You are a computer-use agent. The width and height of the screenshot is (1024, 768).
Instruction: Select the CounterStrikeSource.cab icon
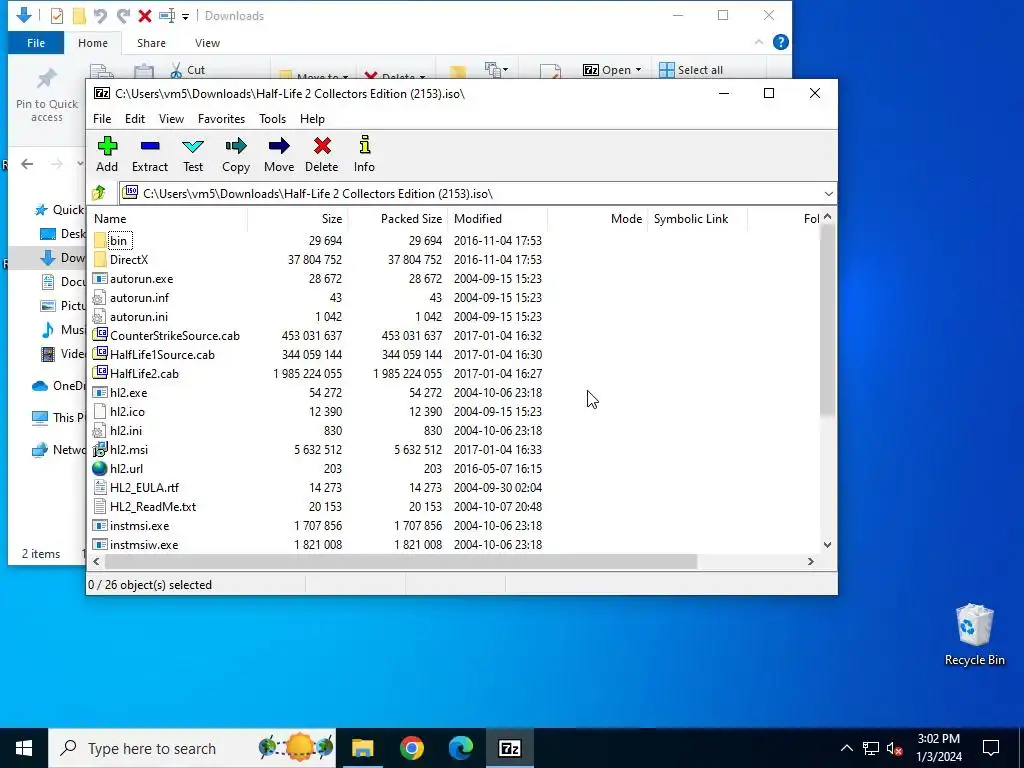[x=100, y=335]
